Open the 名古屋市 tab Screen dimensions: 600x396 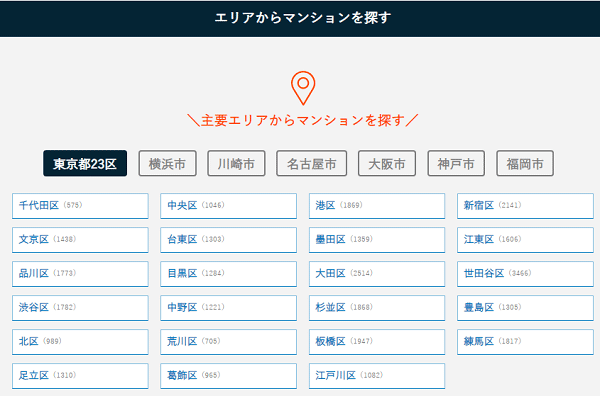click(311, 163)
